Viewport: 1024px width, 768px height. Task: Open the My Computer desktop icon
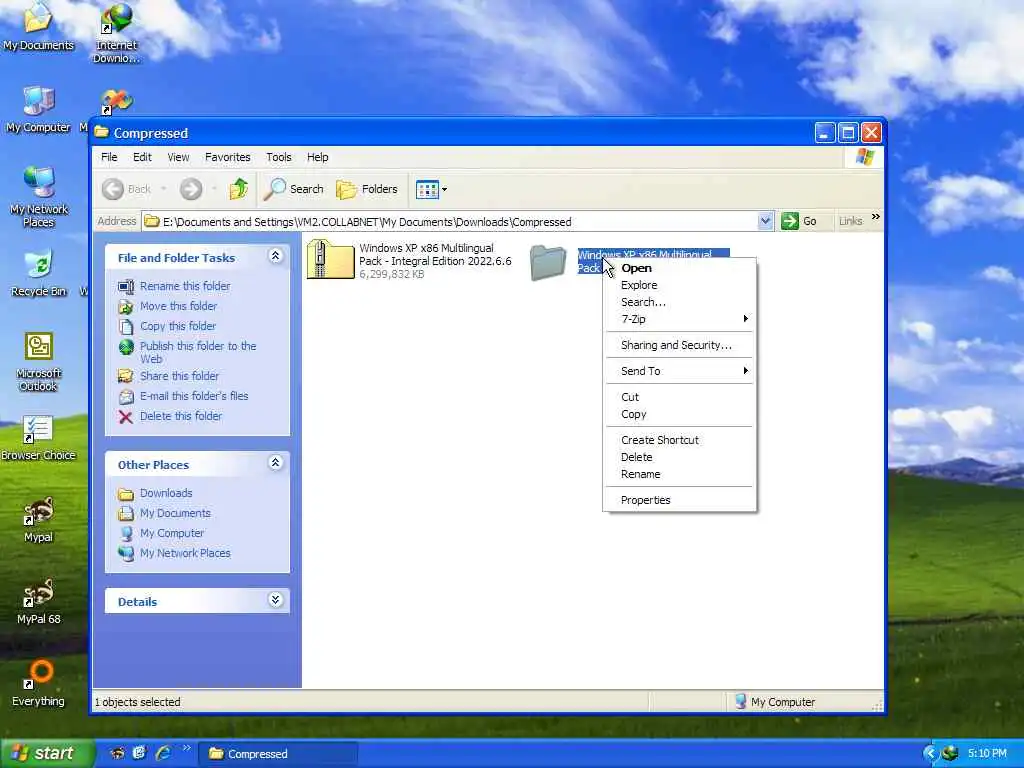coord(39,109)
